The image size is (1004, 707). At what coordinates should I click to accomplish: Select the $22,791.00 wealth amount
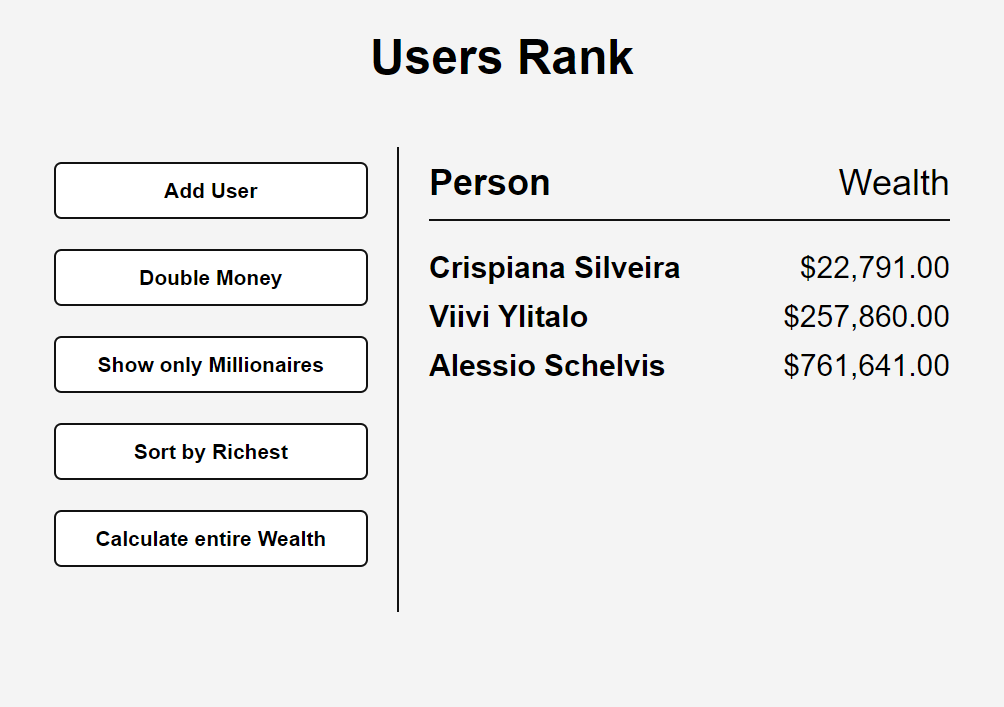pyautogui.click(x=874, y=268)
